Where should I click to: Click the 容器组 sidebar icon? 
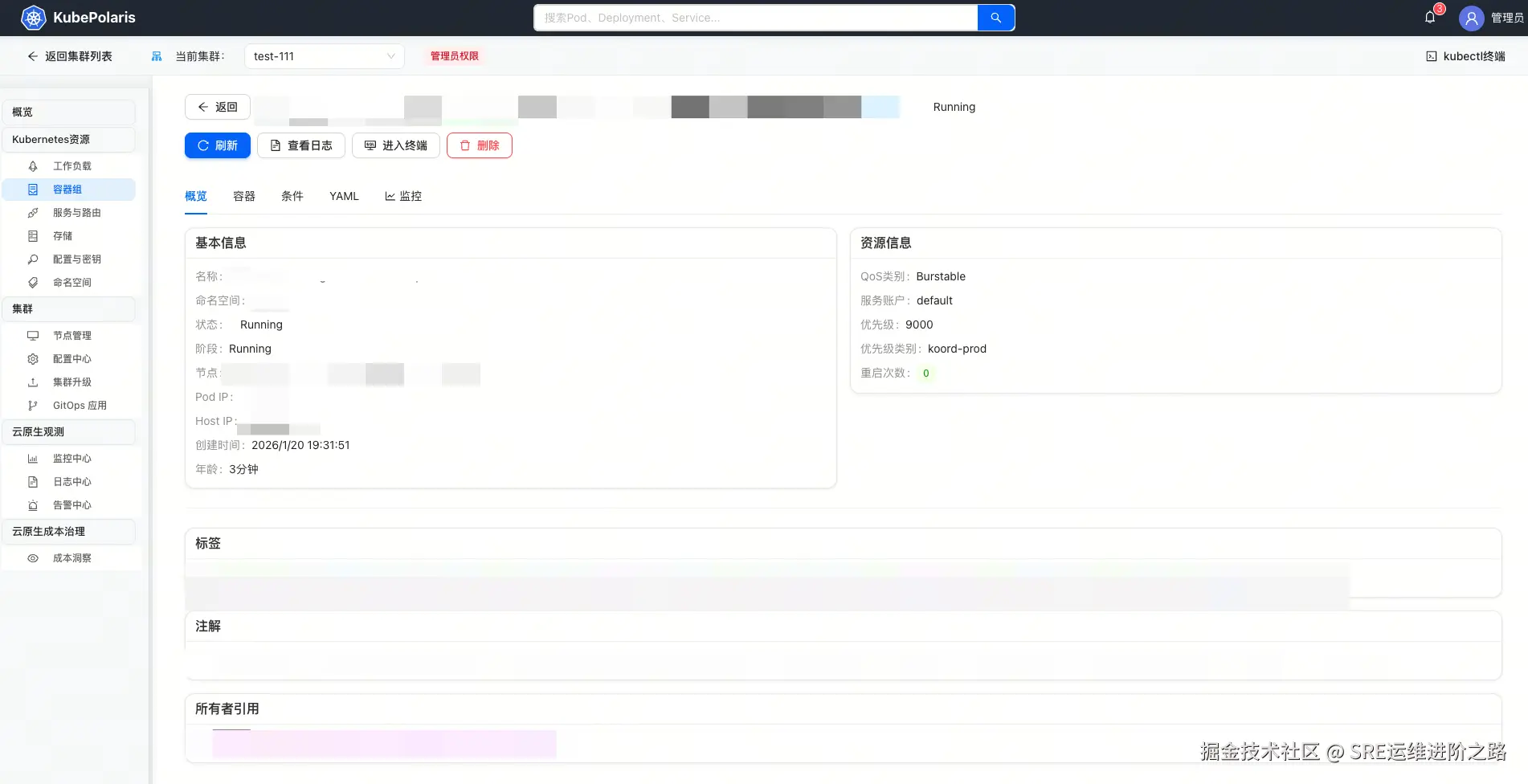(33, 190)
